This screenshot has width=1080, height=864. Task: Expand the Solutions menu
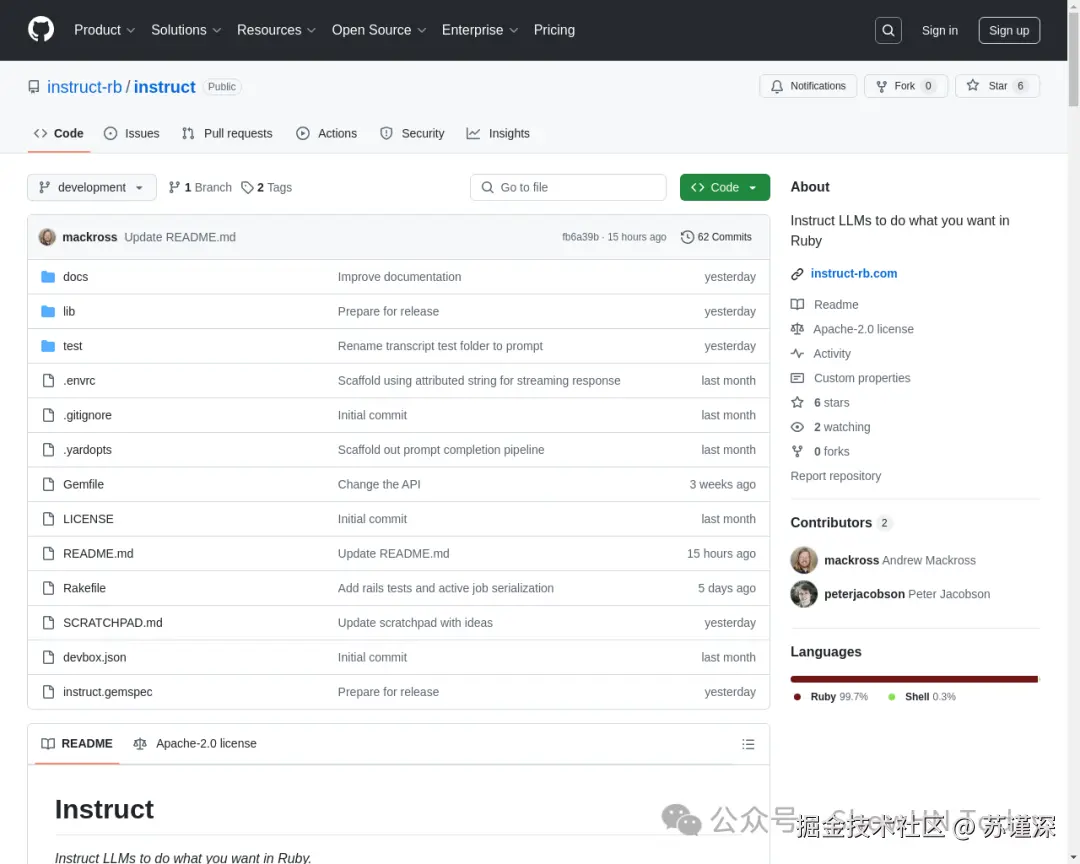tap(186, 30)
